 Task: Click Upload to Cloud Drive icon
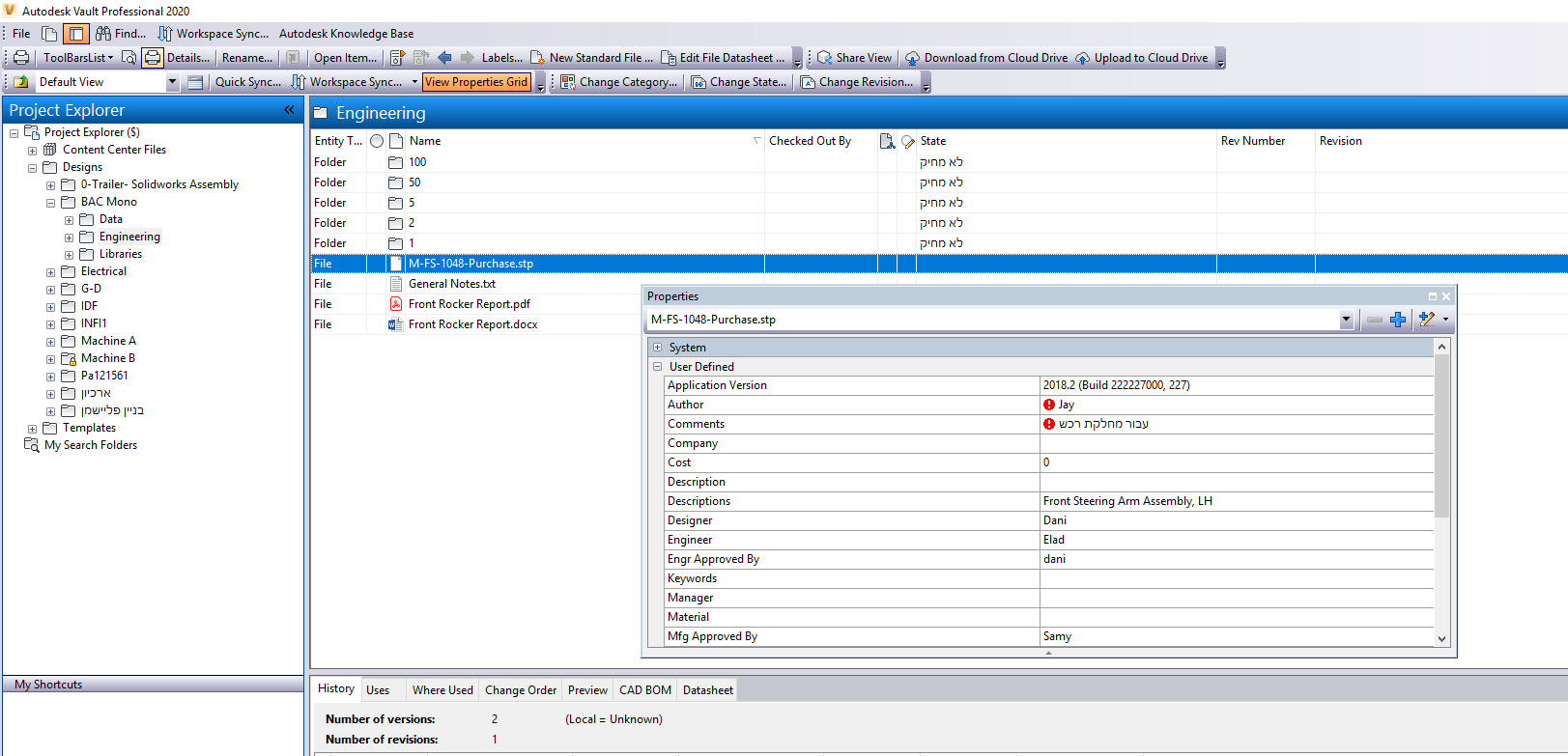[x=1082, y=58]
